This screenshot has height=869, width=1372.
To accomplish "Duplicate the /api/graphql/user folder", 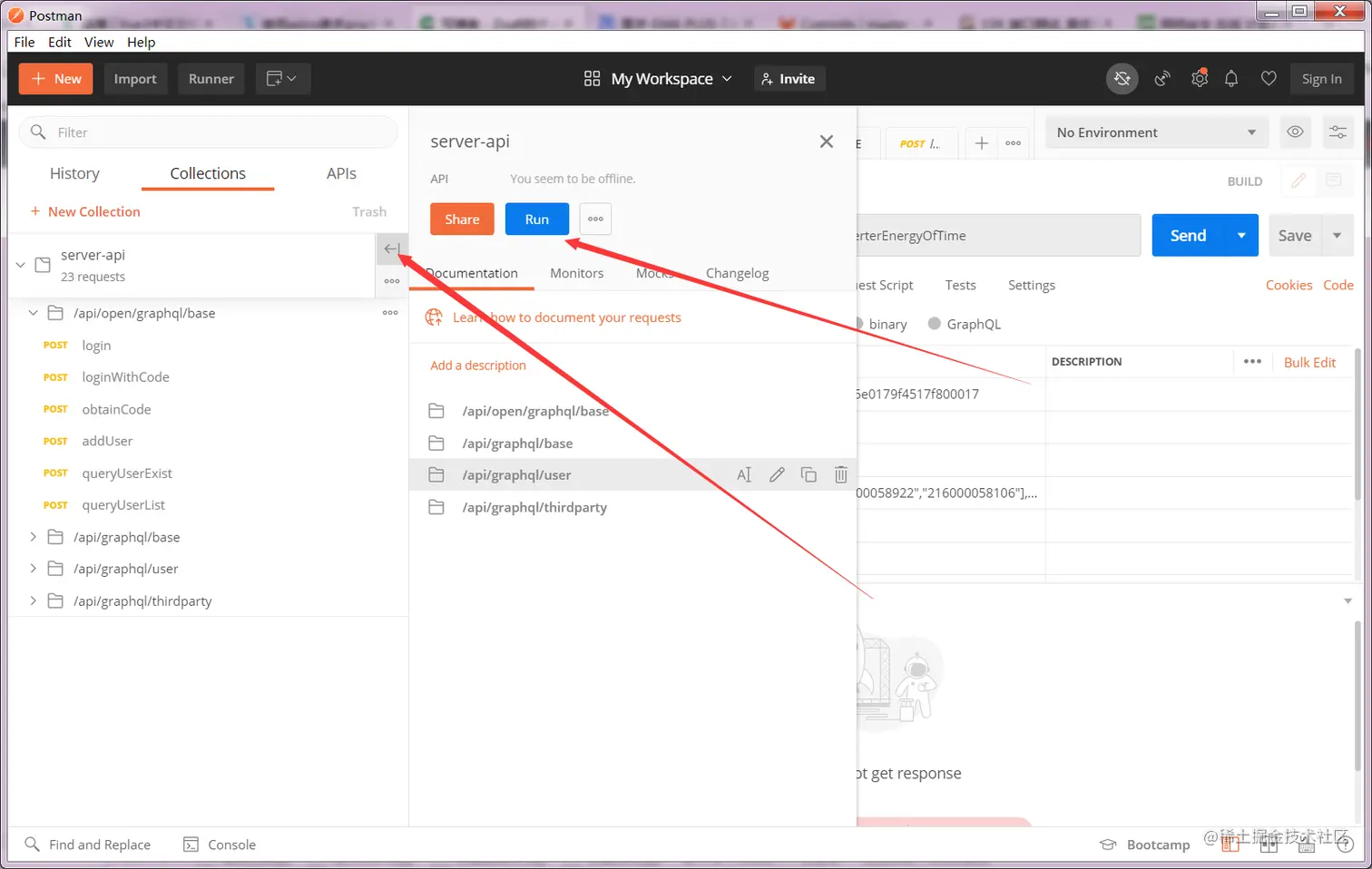I will point(808,474).
